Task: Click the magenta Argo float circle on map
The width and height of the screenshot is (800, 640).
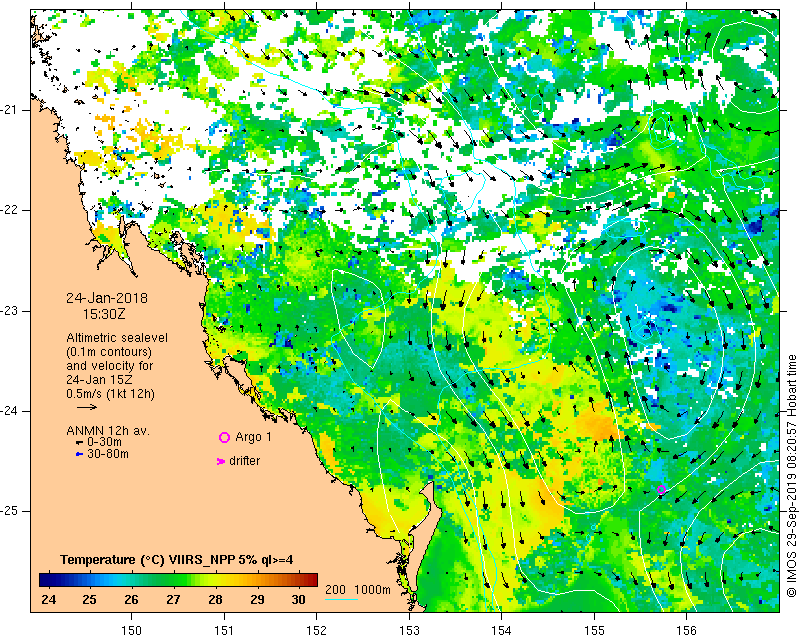Action: (661, 489)
